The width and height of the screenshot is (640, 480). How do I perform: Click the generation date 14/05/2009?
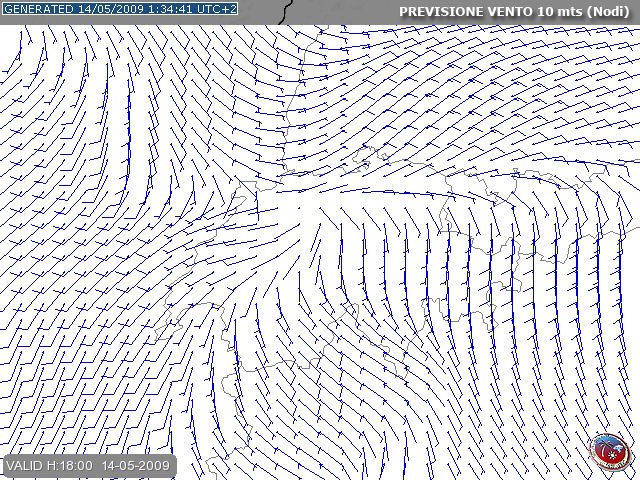pos(110,9)
